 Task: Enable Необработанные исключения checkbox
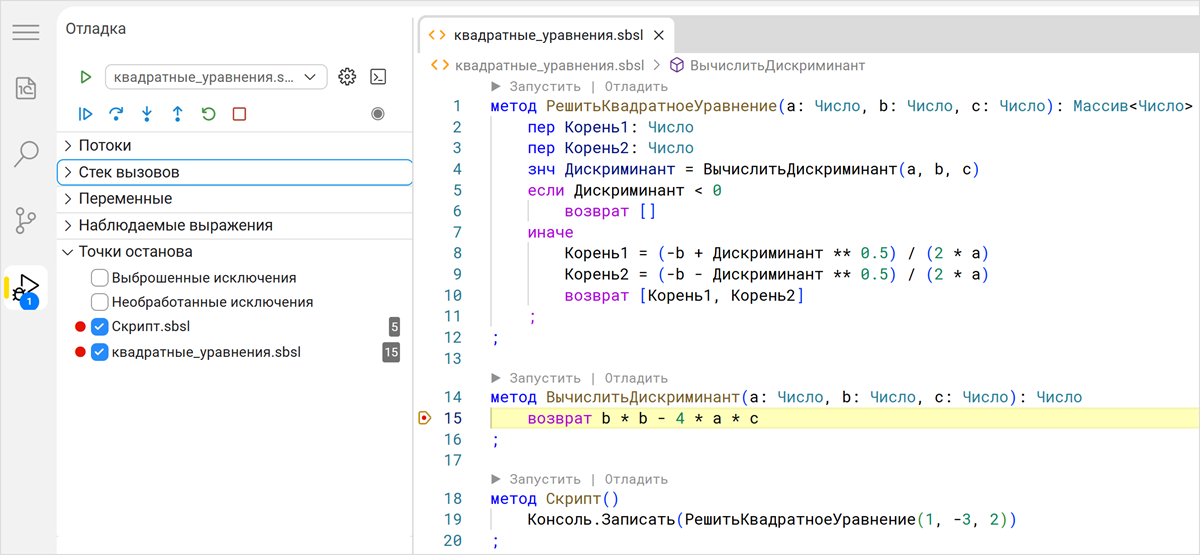(99, 302)
